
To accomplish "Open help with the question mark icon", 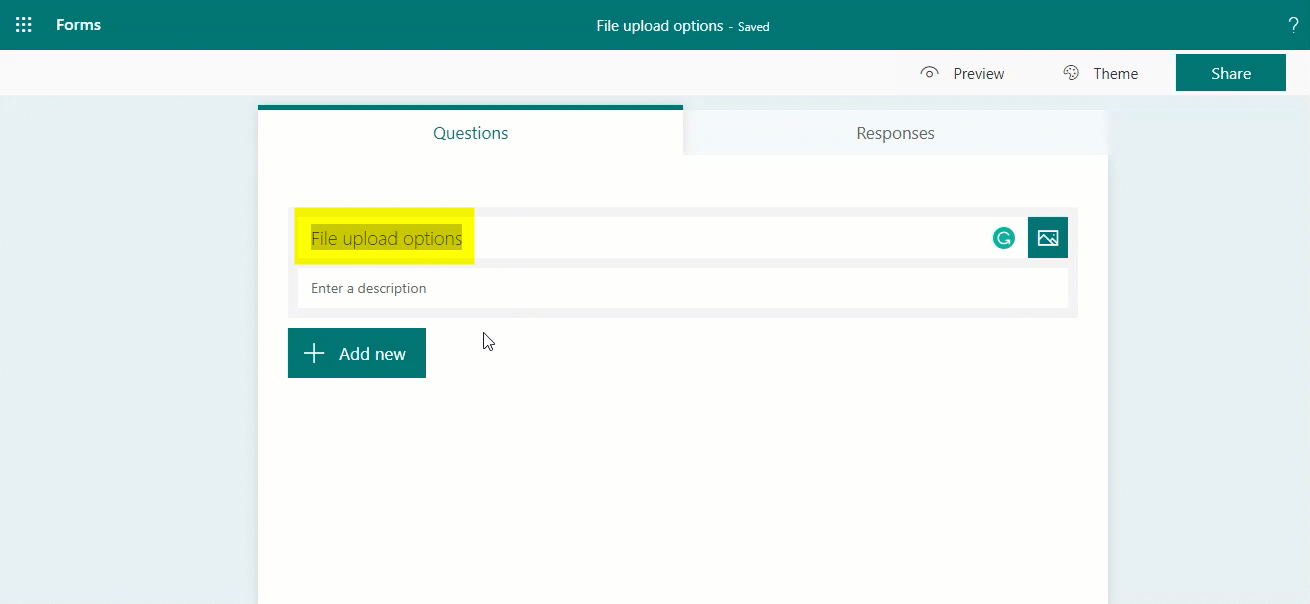I will coord(1293,26).
